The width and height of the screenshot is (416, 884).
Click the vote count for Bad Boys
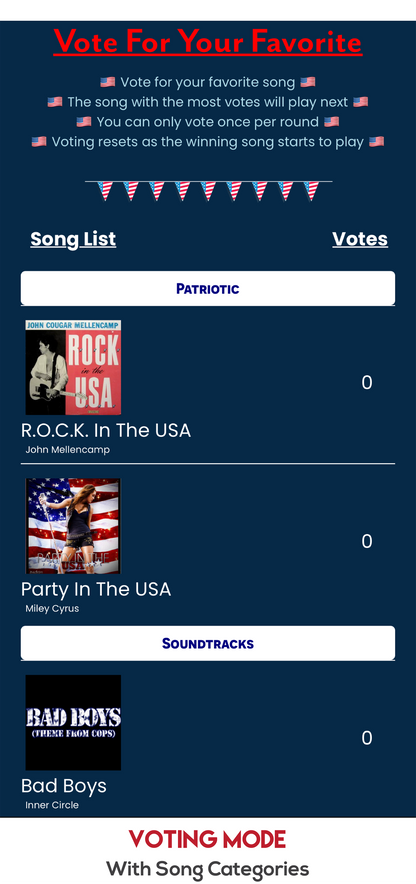click(367, 738)
